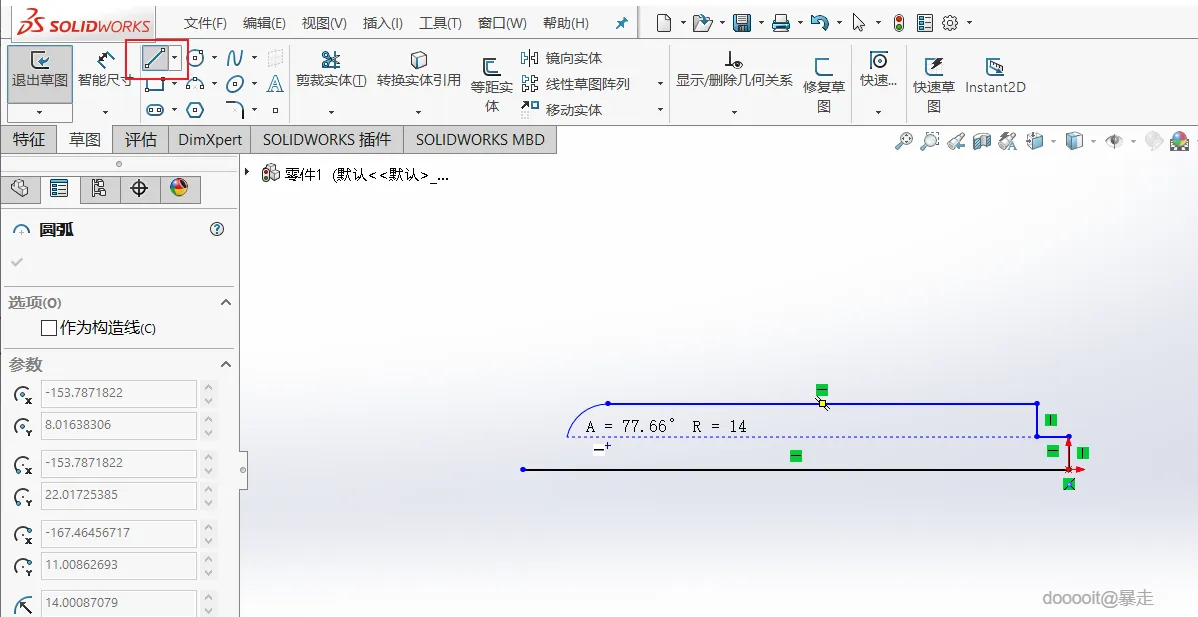Switch to the FeatureManager design tree tab

point(20,189)
